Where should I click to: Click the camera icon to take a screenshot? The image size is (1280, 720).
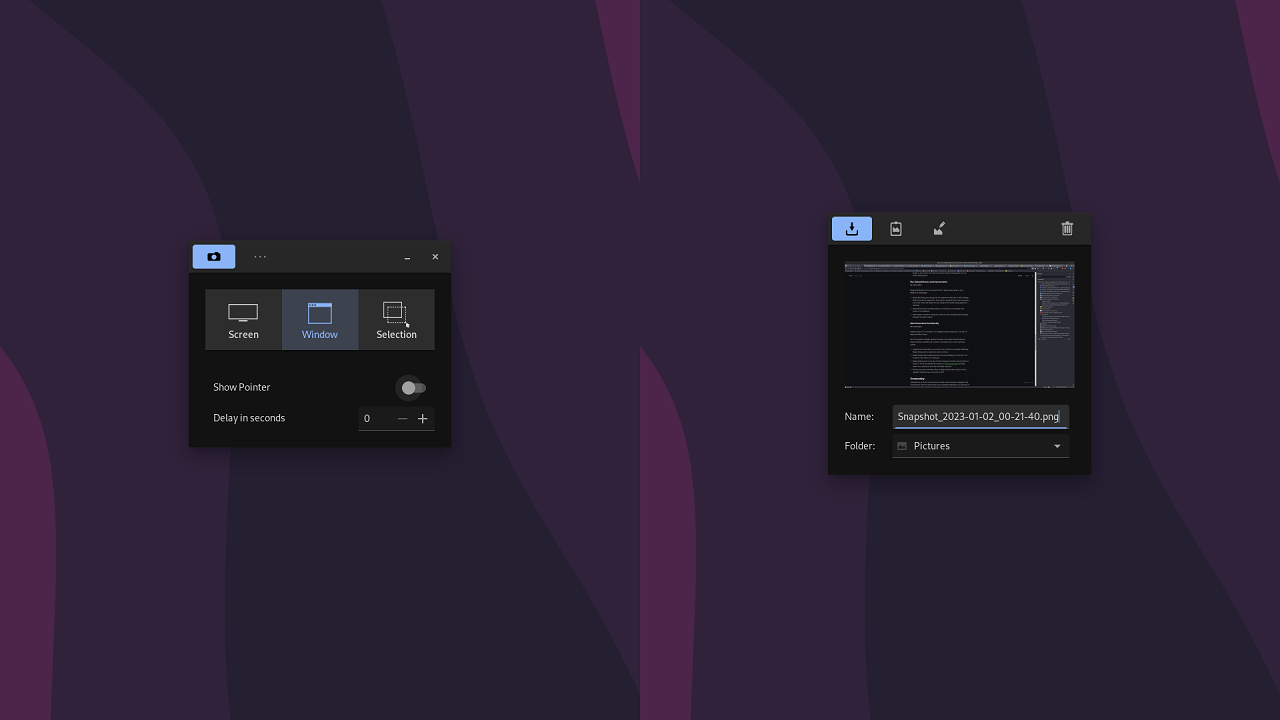pyautogui.click(x=213, y=256)
